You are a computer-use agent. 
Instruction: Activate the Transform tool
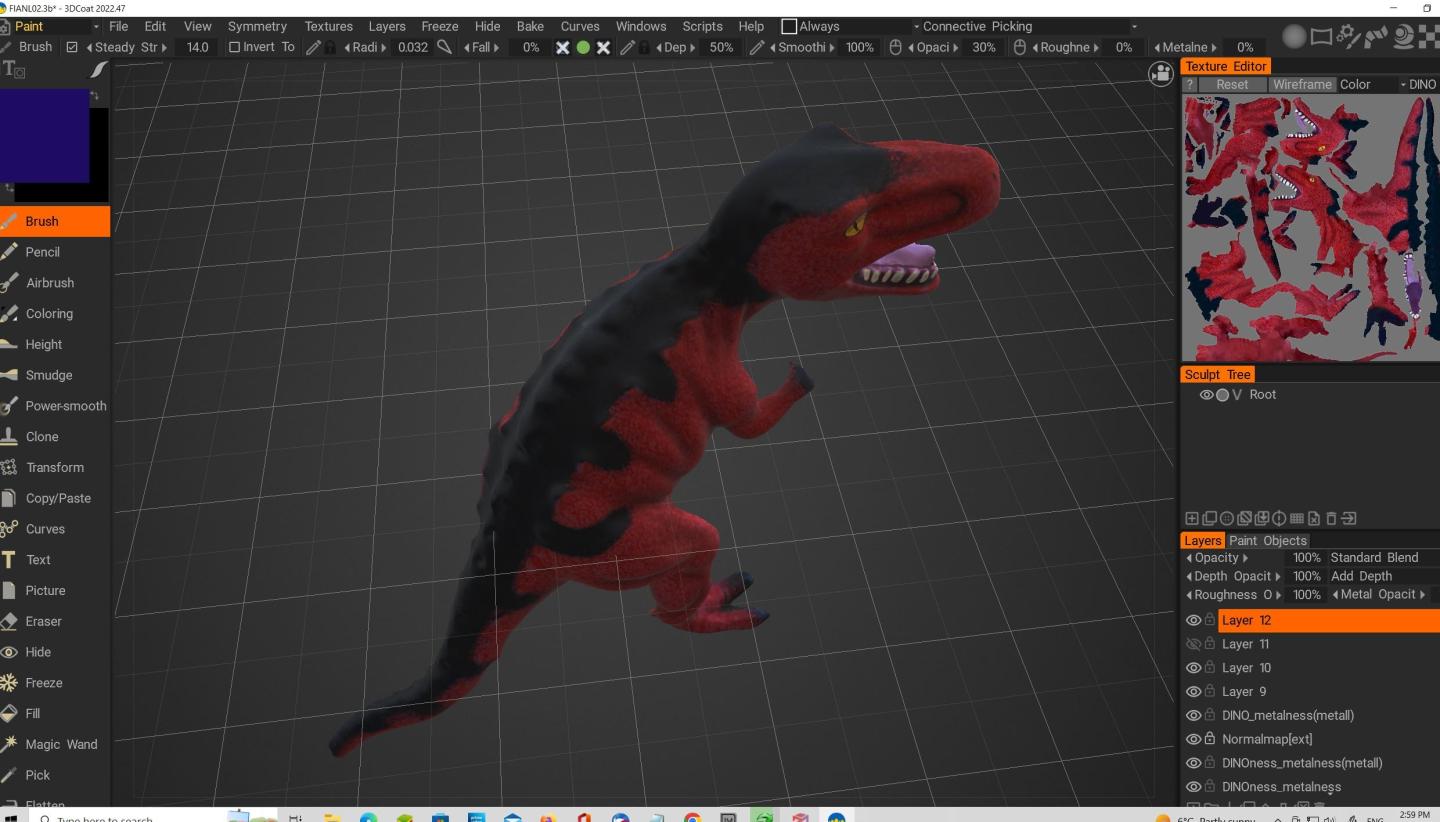(54, 467)
